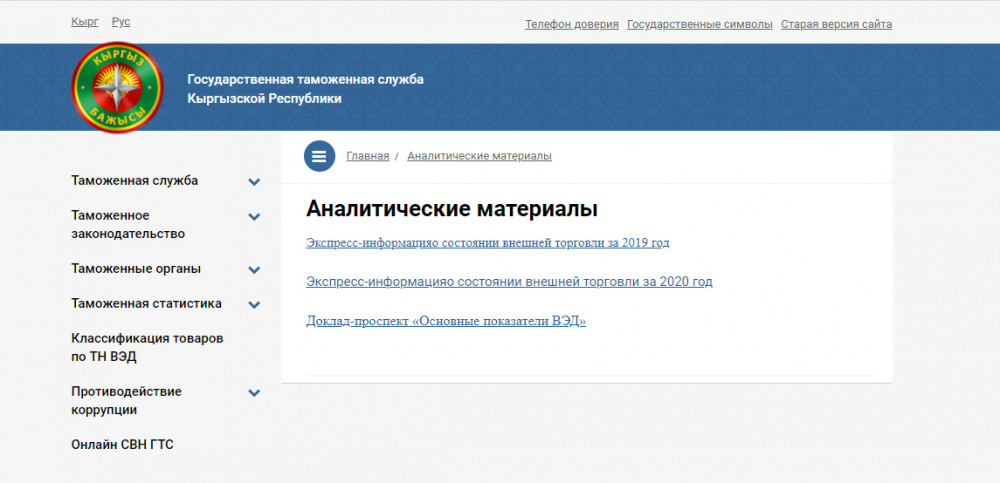1000x483 pixels.
Task: Expand the Таможенные органы chevron
Action: click(254, 270)
